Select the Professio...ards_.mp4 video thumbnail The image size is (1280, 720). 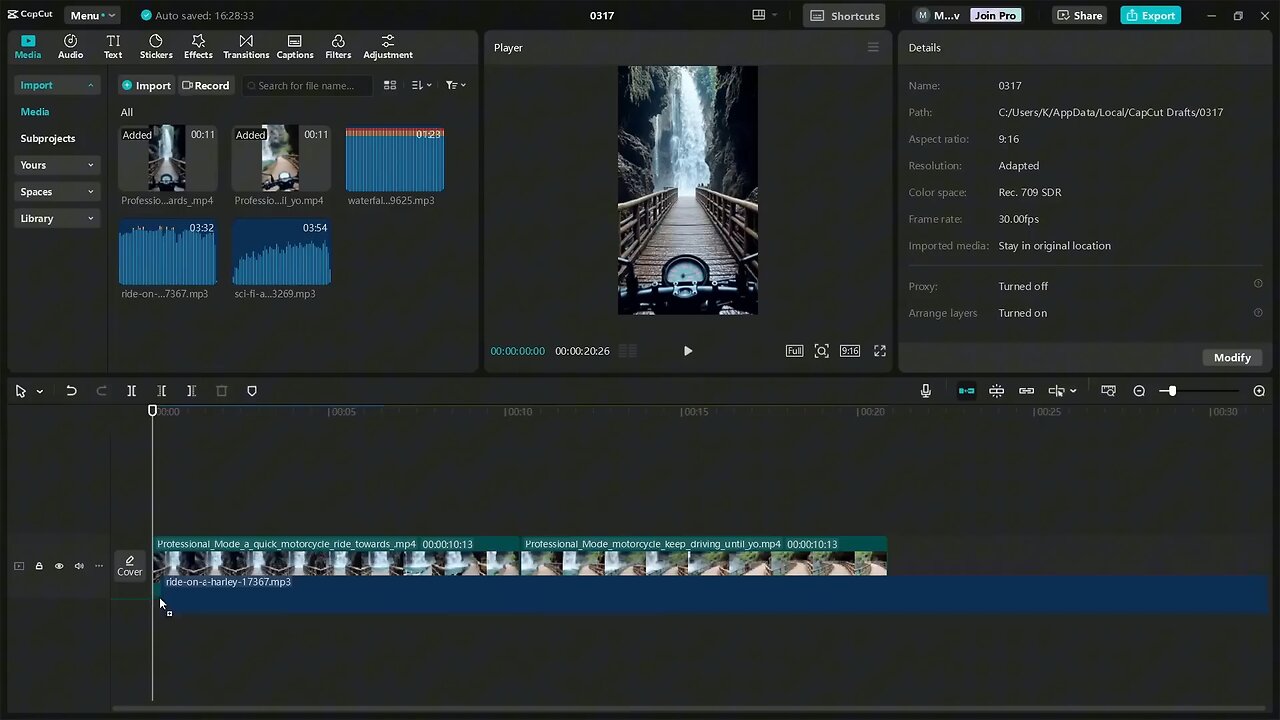(167, 158)
